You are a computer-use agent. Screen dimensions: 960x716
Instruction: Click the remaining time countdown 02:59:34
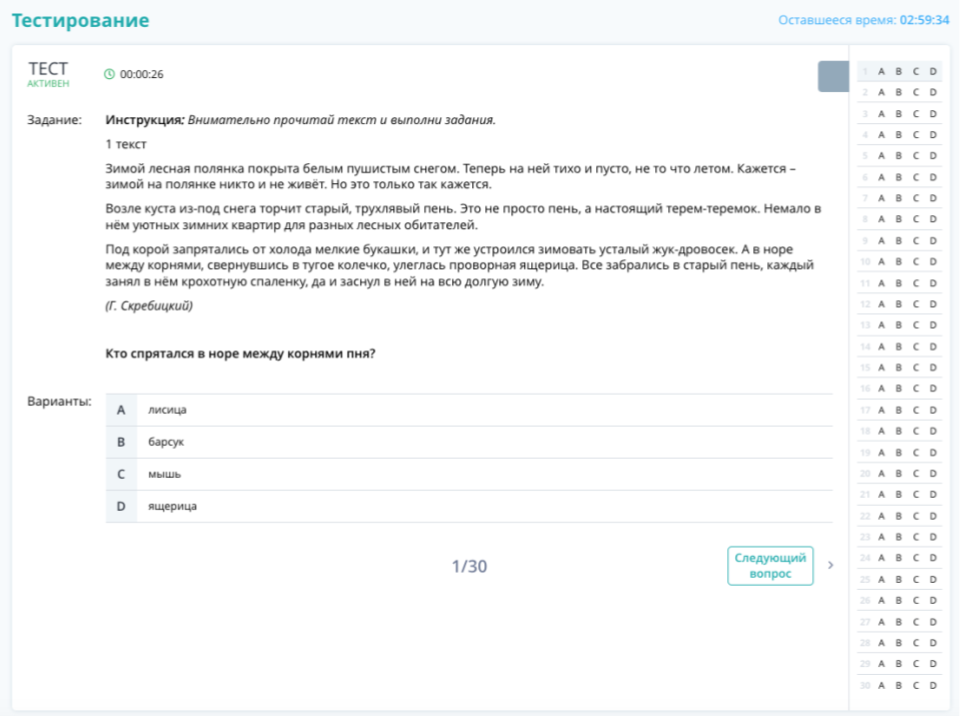click(x=924, y=20)
